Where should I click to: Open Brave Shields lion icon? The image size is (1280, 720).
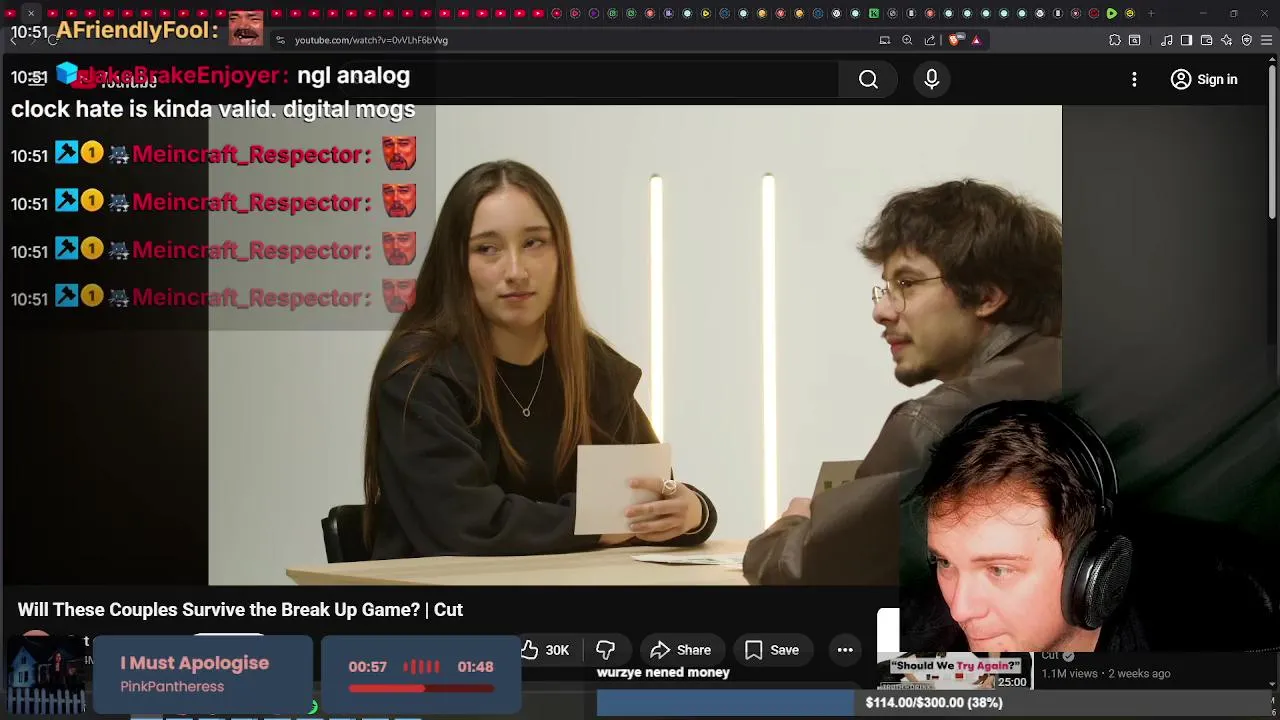pyautogui.click(x=955, y=40)
